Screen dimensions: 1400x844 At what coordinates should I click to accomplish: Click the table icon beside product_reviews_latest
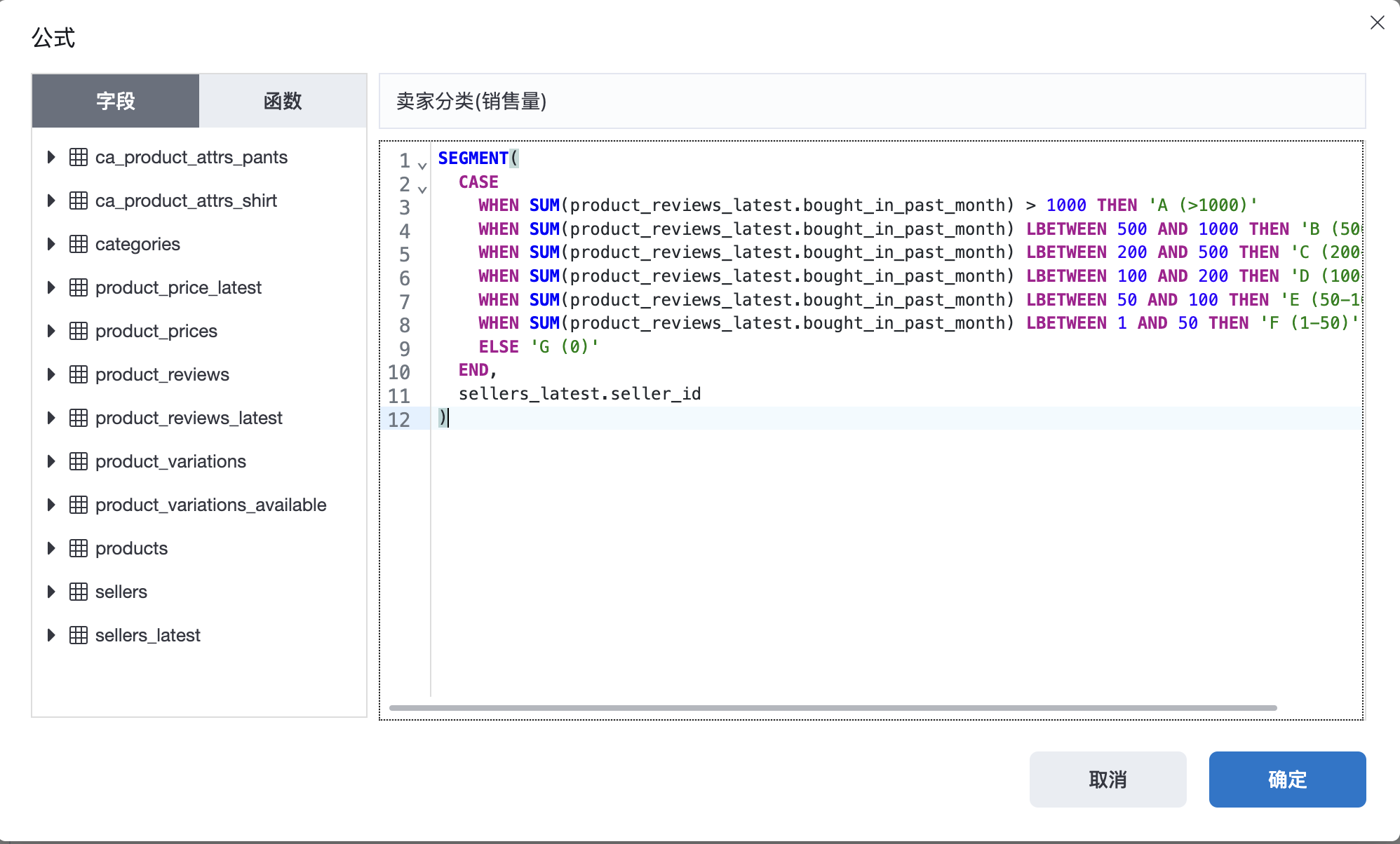[x=79, y=418]
